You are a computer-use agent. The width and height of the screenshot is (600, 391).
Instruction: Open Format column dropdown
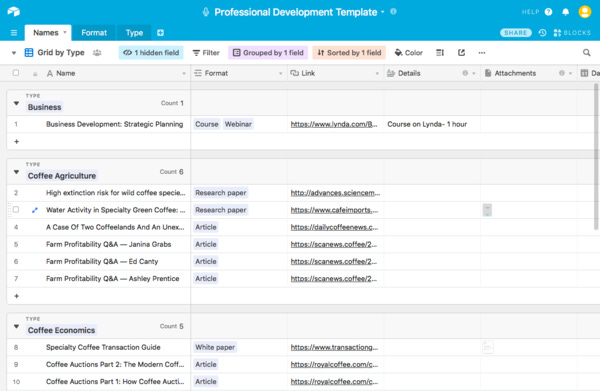(x=280, y=73)
